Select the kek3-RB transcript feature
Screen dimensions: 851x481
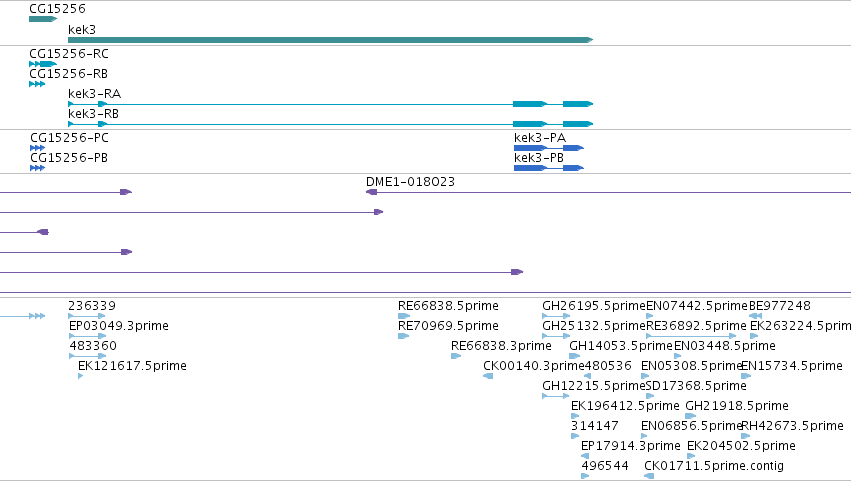tap(331, 124)
